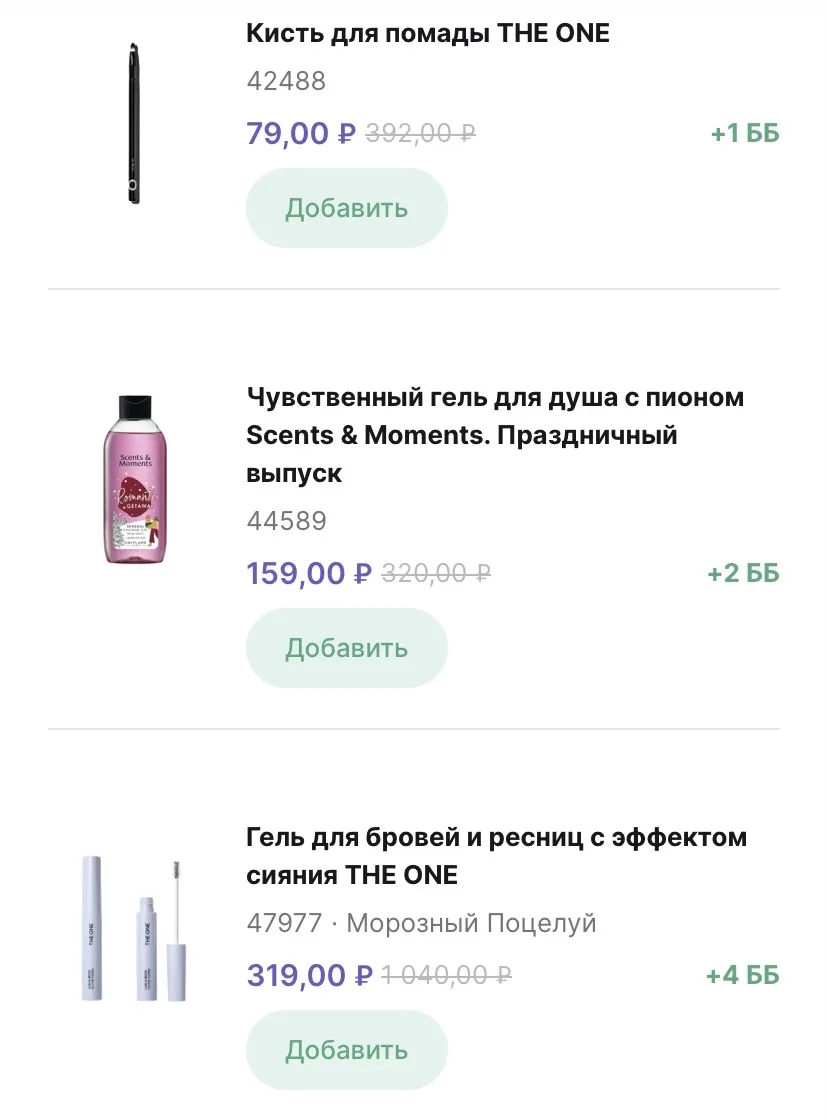Select product code 44589
Image resolution: width=827 pixels, height=1119 pixels.
[286, 522]
